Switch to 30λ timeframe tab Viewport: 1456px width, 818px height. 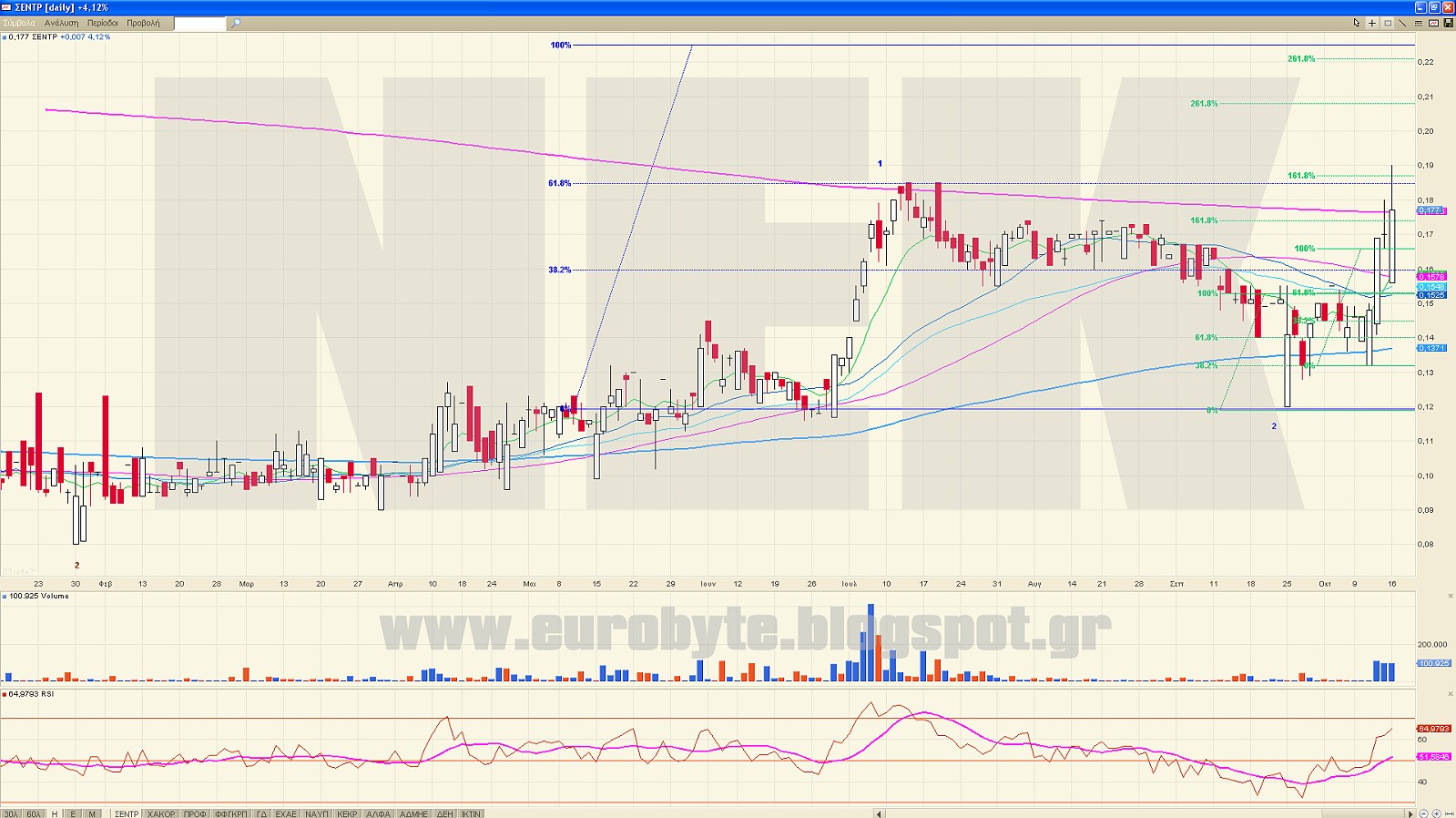point(11,813)
